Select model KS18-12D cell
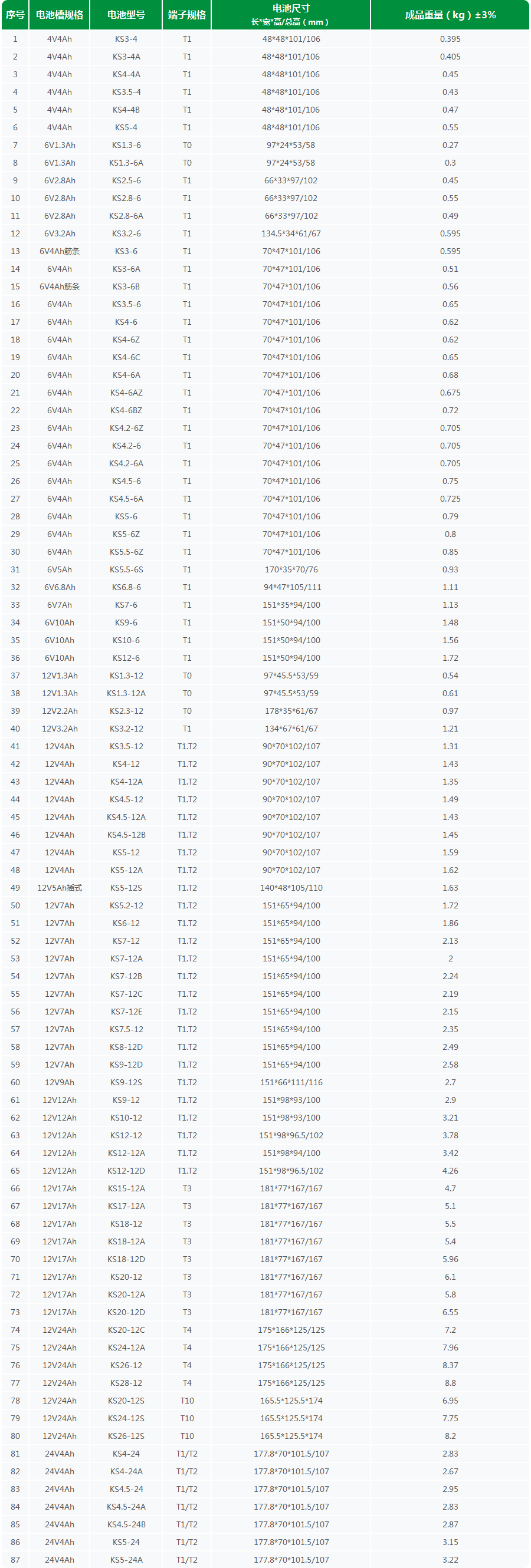This screenshot has width=531, height=1568. (x=126, y=1259)
